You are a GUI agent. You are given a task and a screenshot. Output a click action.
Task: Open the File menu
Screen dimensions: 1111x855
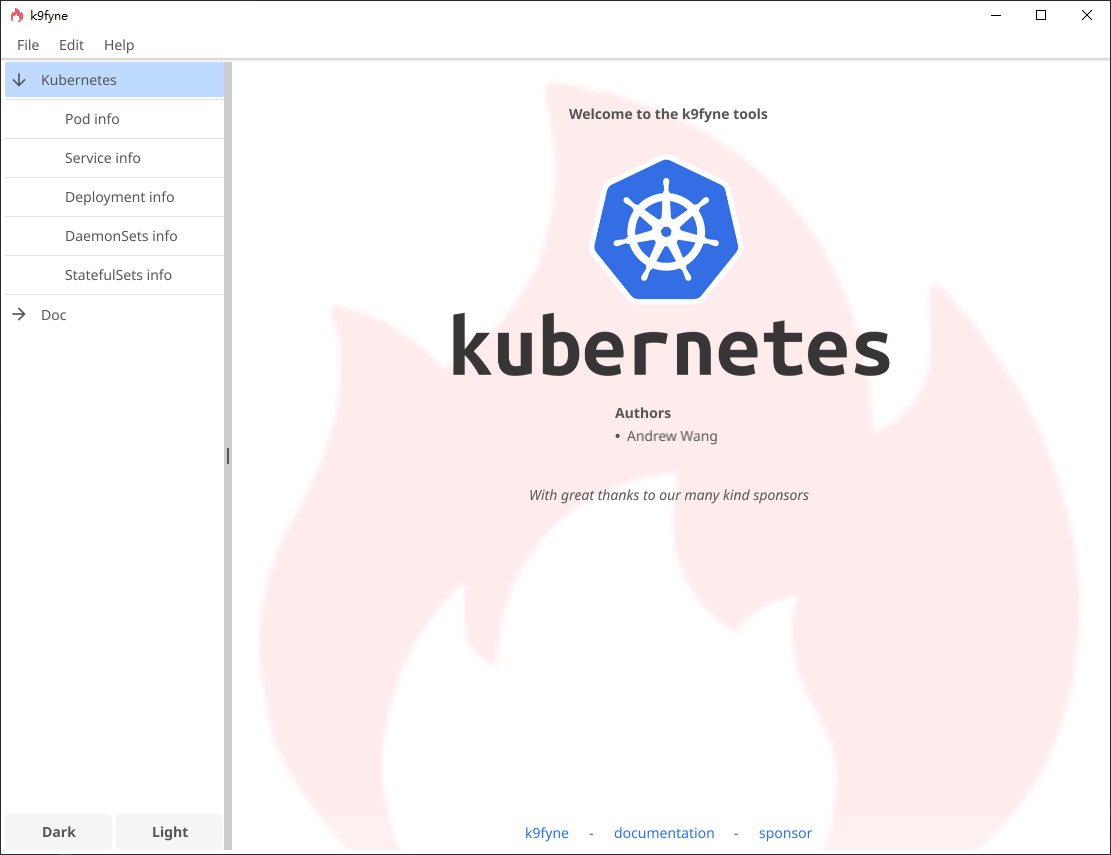pyautogui.click(x=28, y=45)
